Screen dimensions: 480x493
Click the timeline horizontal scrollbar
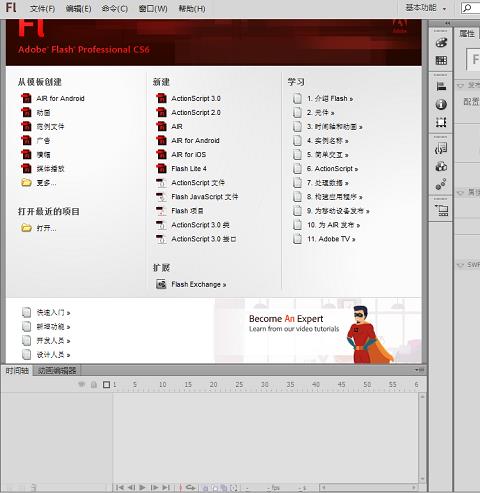coord(369,488)
